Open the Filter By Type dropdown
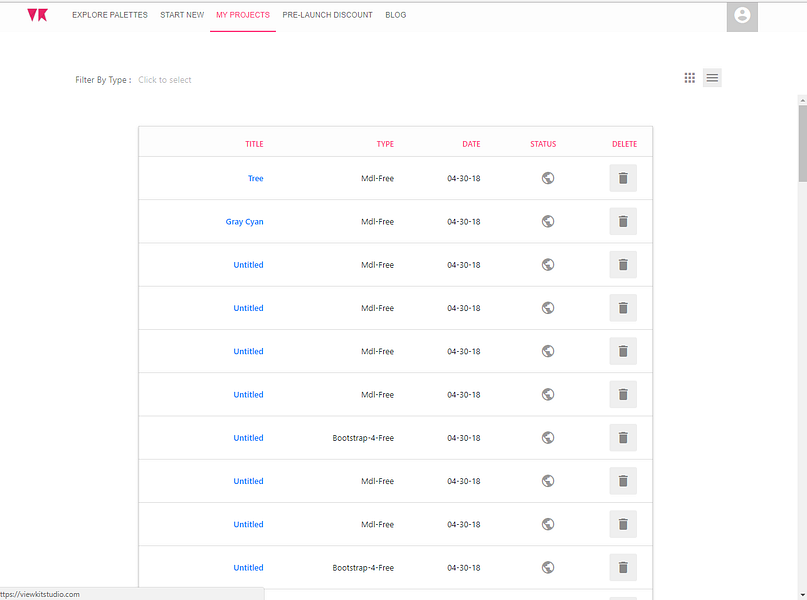Viewport: 807px width, 600px height. [165, 80]
